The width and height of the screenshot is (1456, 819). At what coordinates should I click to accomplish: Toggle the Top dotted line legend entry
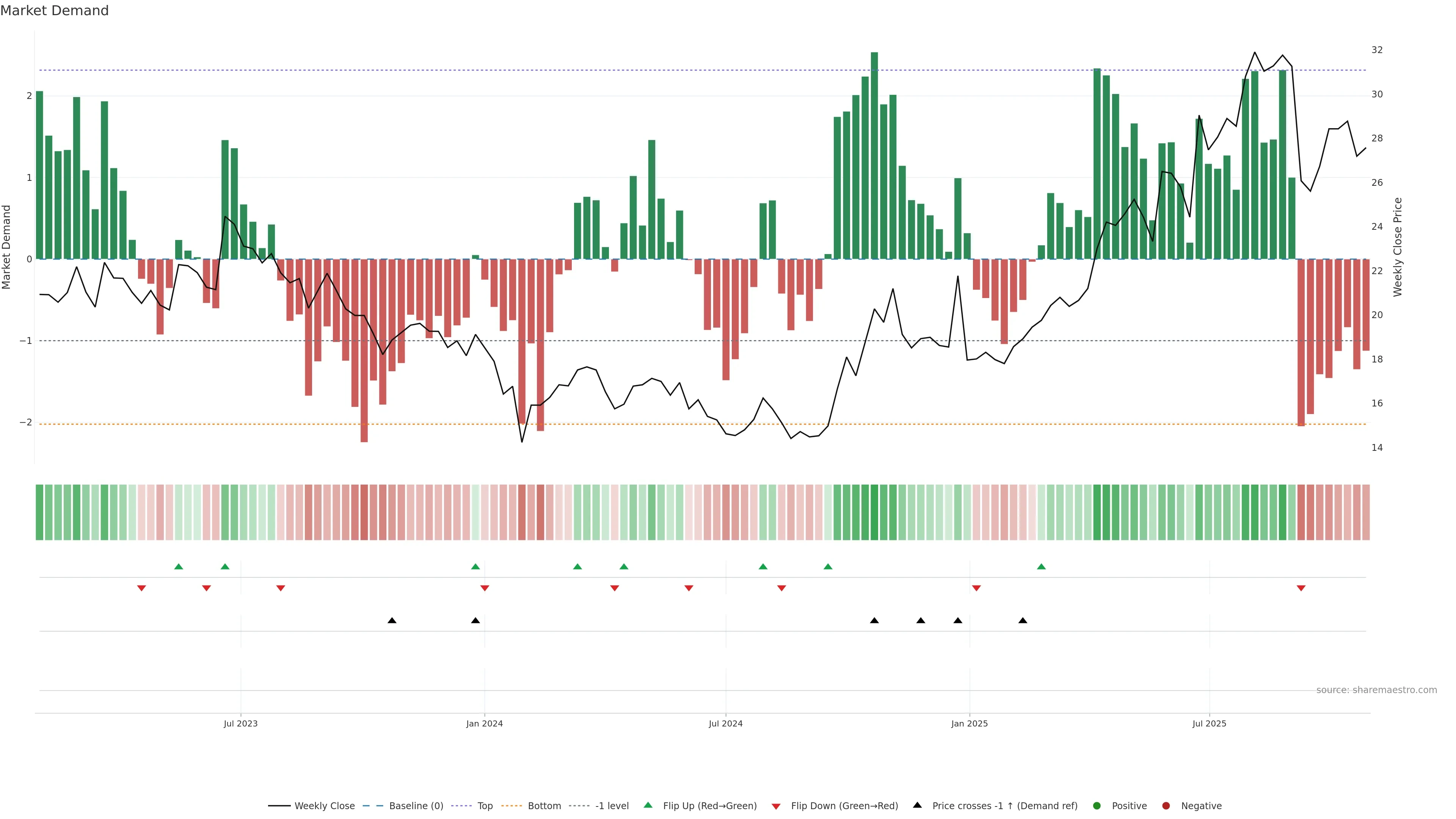pos(485,806)
